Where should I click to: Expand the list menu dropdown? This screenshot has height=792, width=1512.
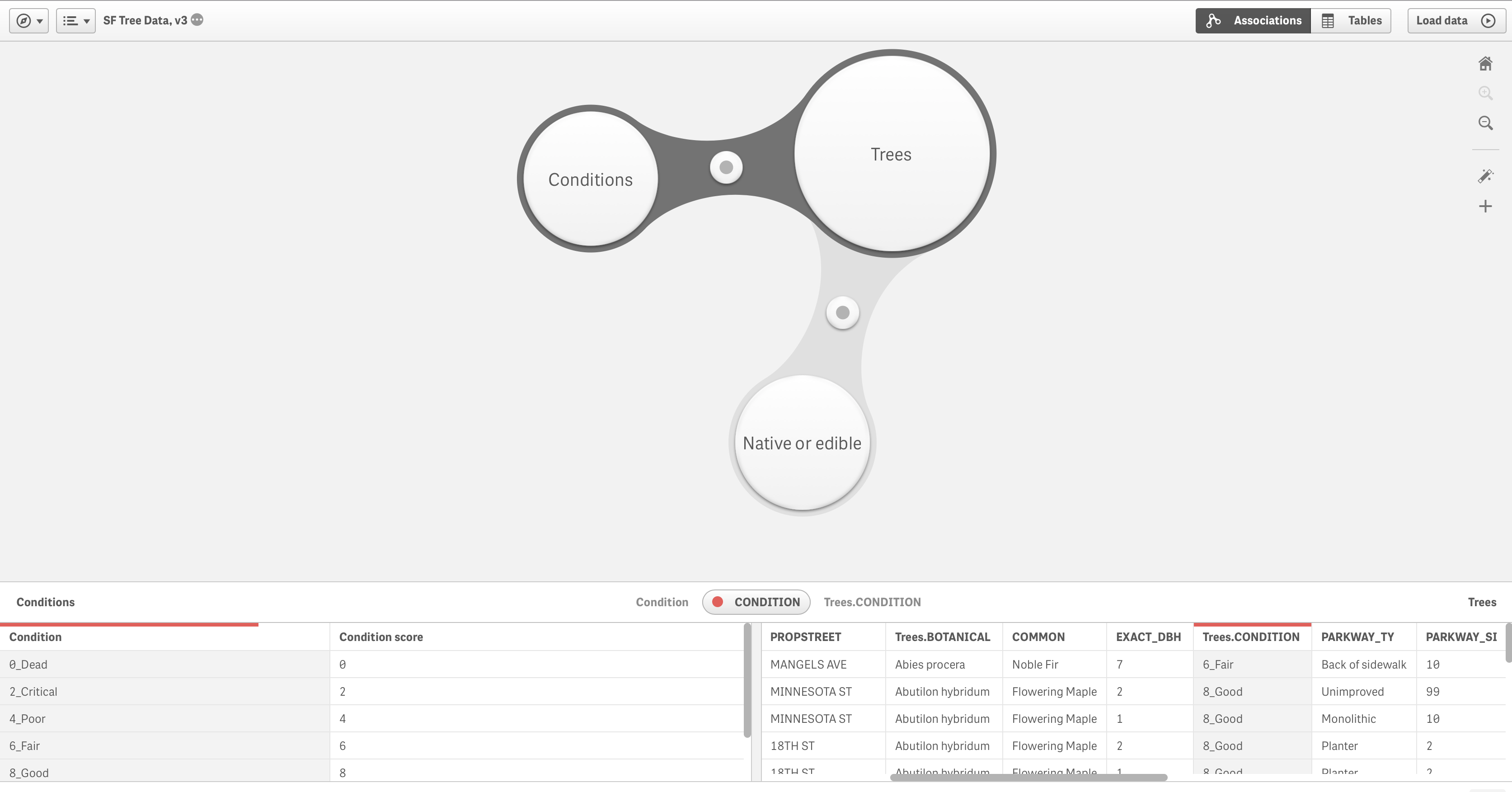76,20
